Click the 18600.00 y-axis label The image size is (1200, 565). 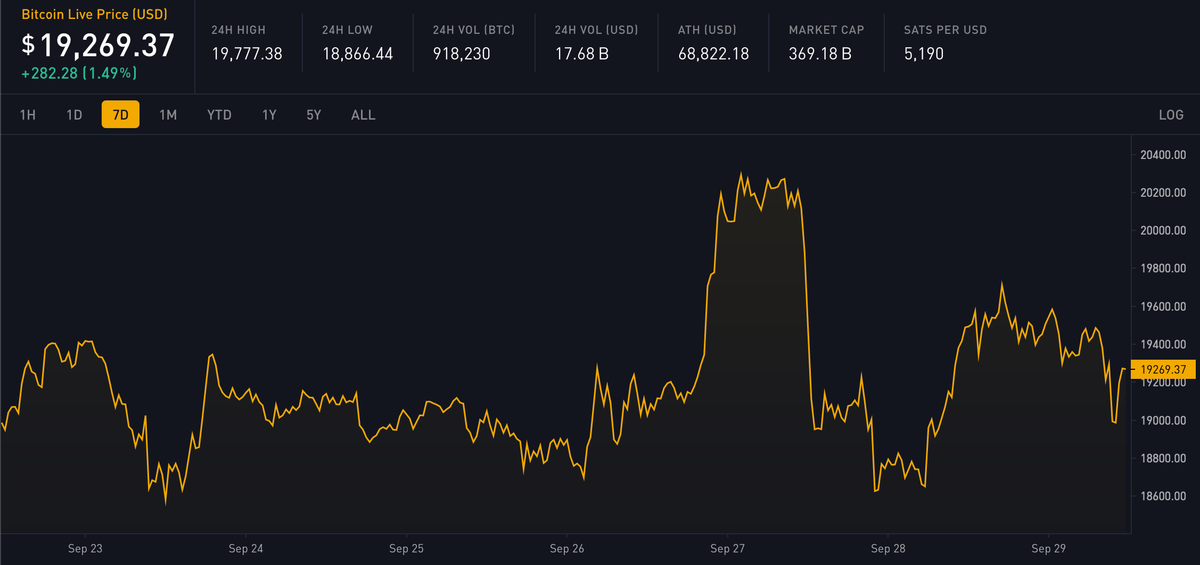point(1163,496)
